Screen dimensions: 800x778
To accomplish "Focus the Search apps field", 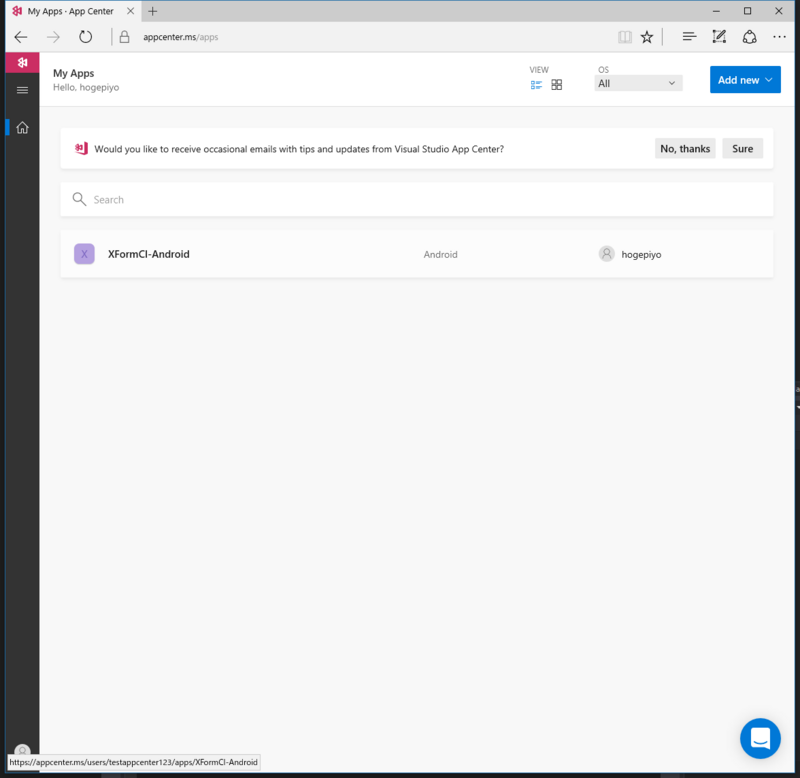I will (x=416, y=199).
